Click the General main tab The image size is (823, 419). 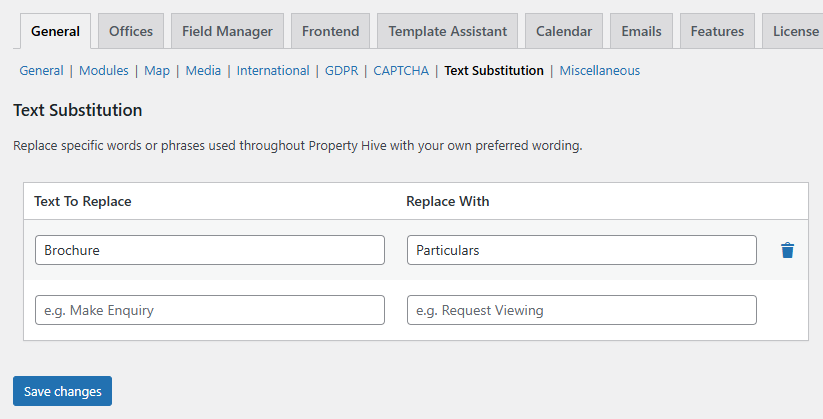(x=55, y=31)
